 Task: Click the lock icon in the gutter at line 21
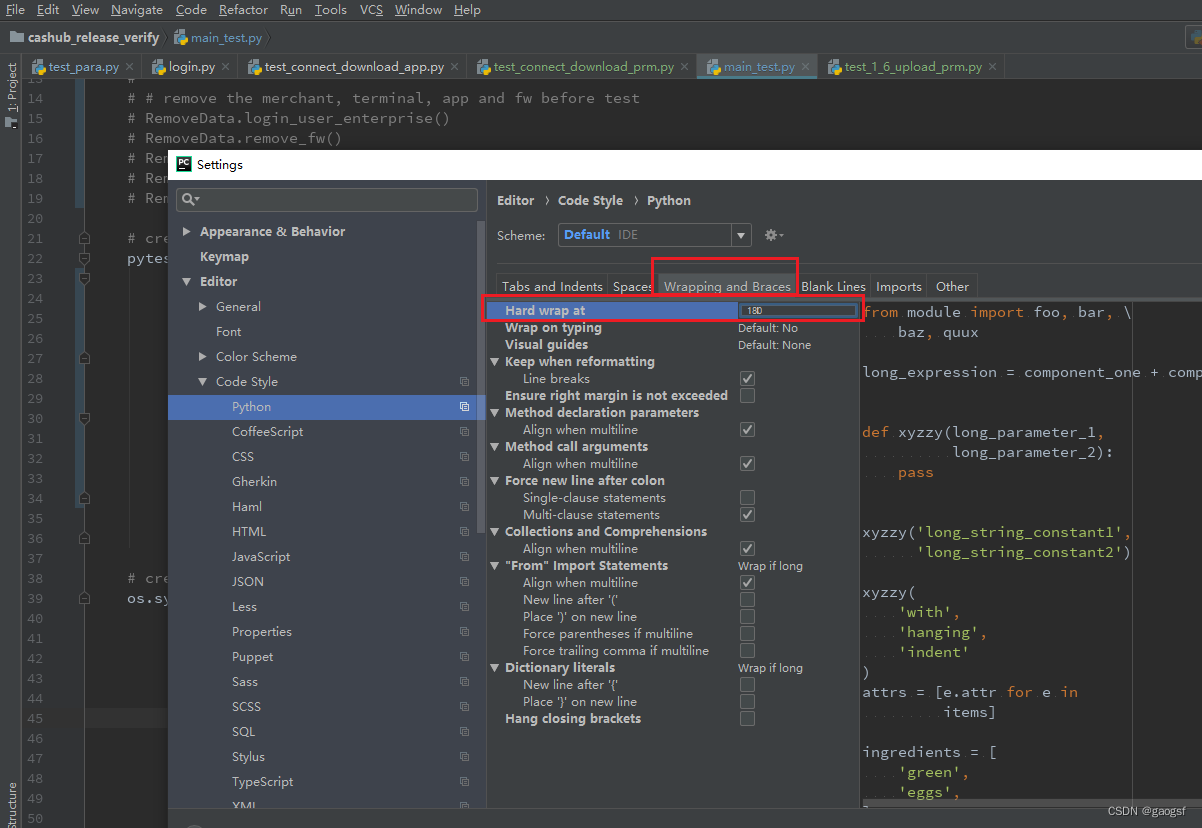click(84, 237)
